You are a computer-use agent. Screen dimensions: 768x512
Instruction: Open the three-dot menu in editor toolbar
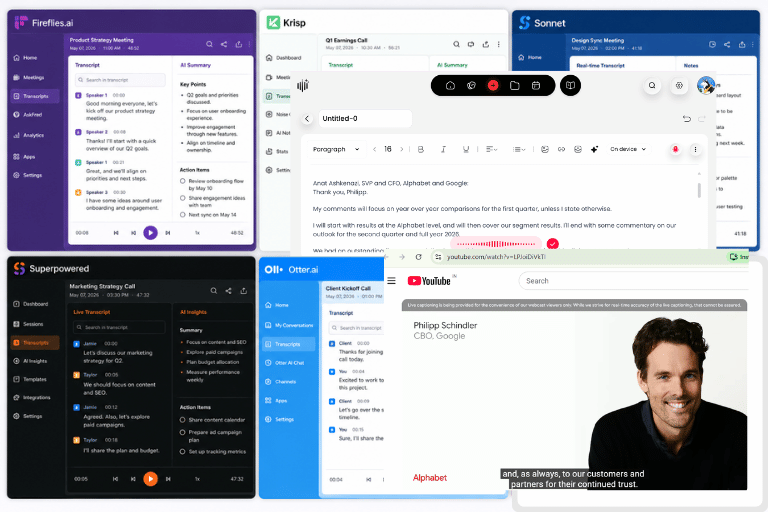tap(695, 149)
